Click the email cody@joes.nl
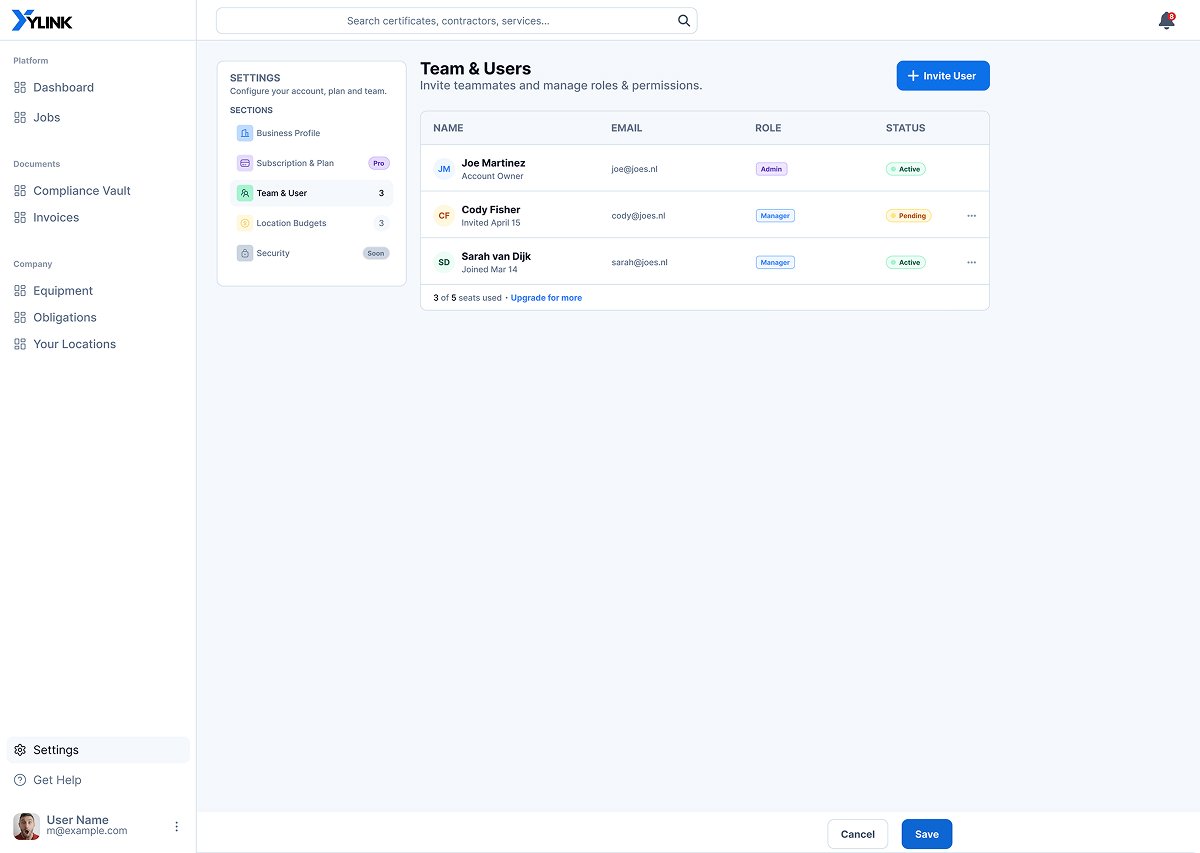The image size is (1200, 853). pos(638,215)
